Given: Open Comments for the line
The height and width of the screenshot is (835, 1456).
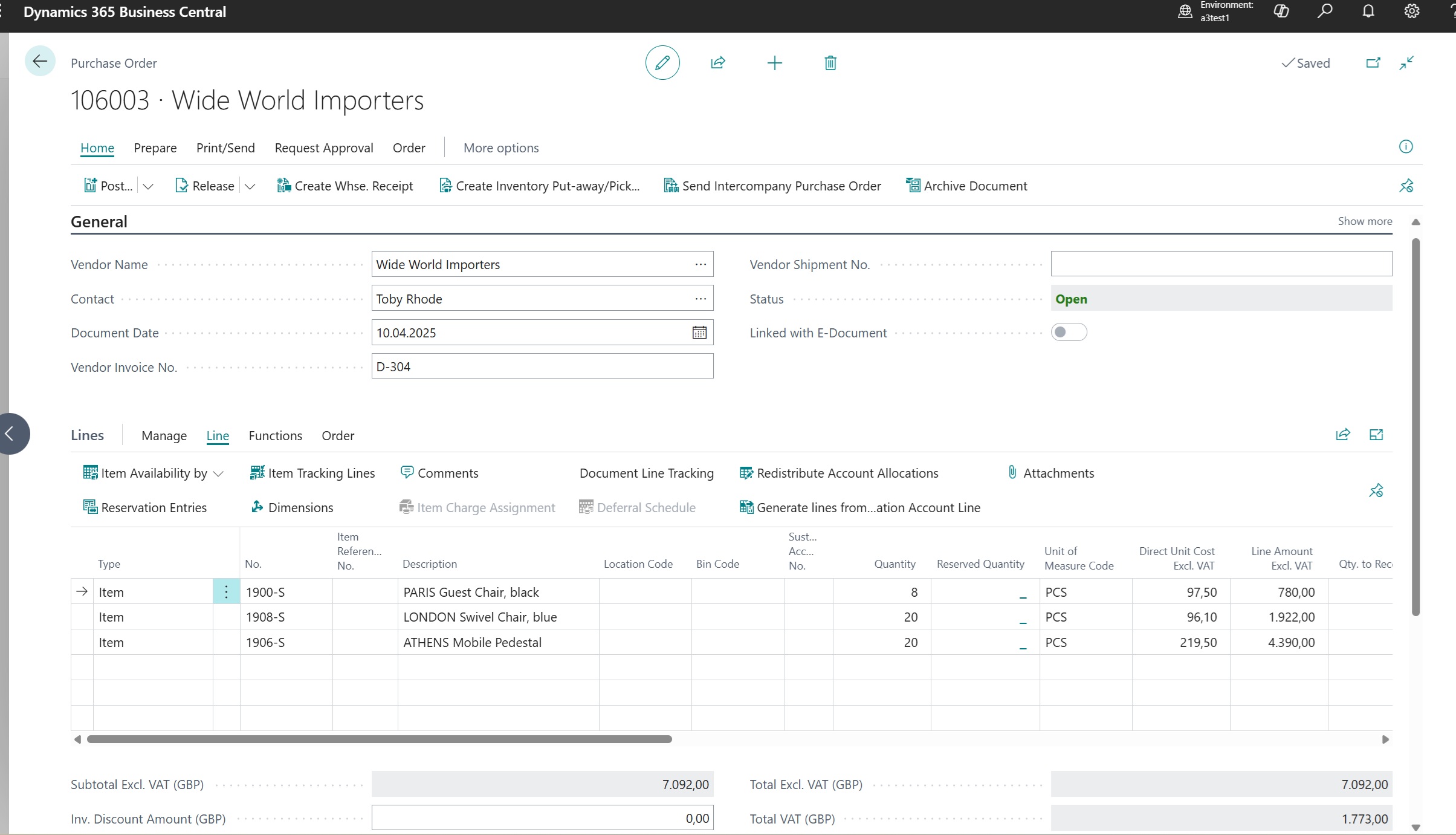Looking at the screenshot, I should click(x=439, y=473).
